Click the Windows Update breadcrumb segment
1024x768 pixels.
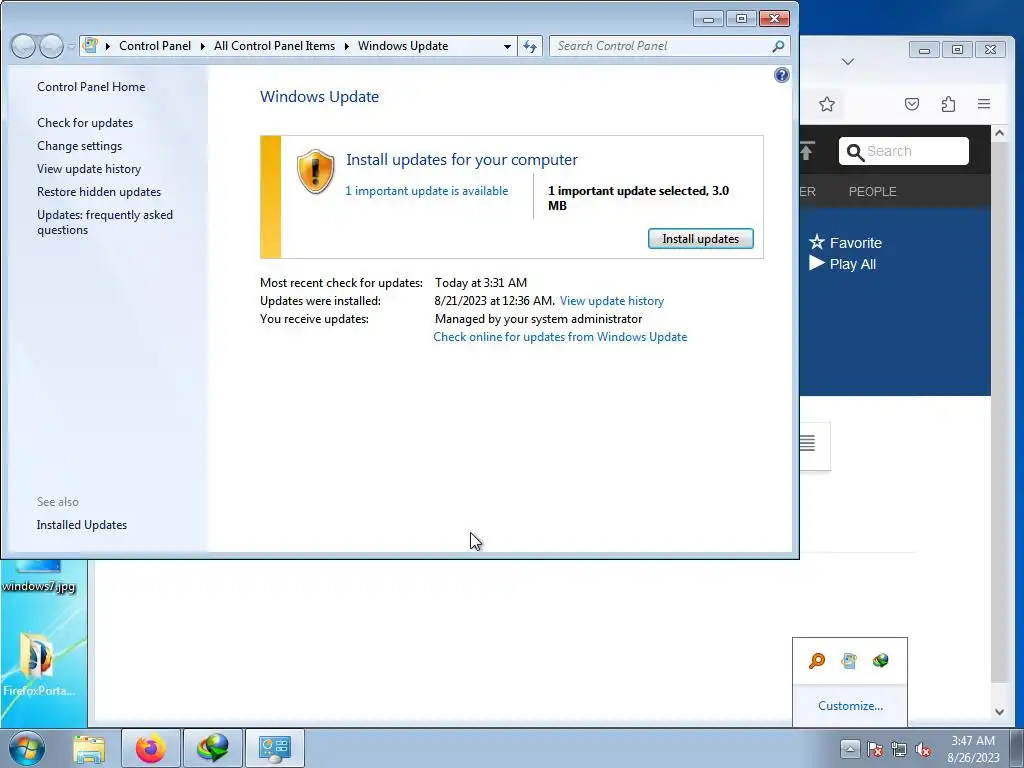403,46
